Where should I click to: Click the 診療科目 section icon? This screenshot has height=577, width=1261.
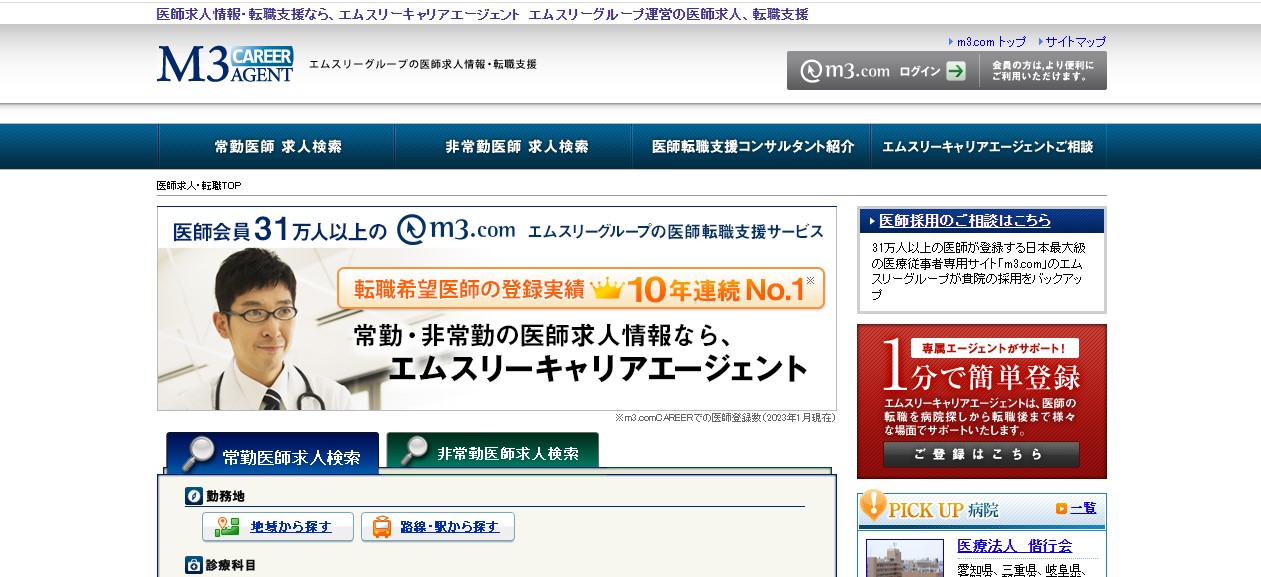[x=194, y=565]
